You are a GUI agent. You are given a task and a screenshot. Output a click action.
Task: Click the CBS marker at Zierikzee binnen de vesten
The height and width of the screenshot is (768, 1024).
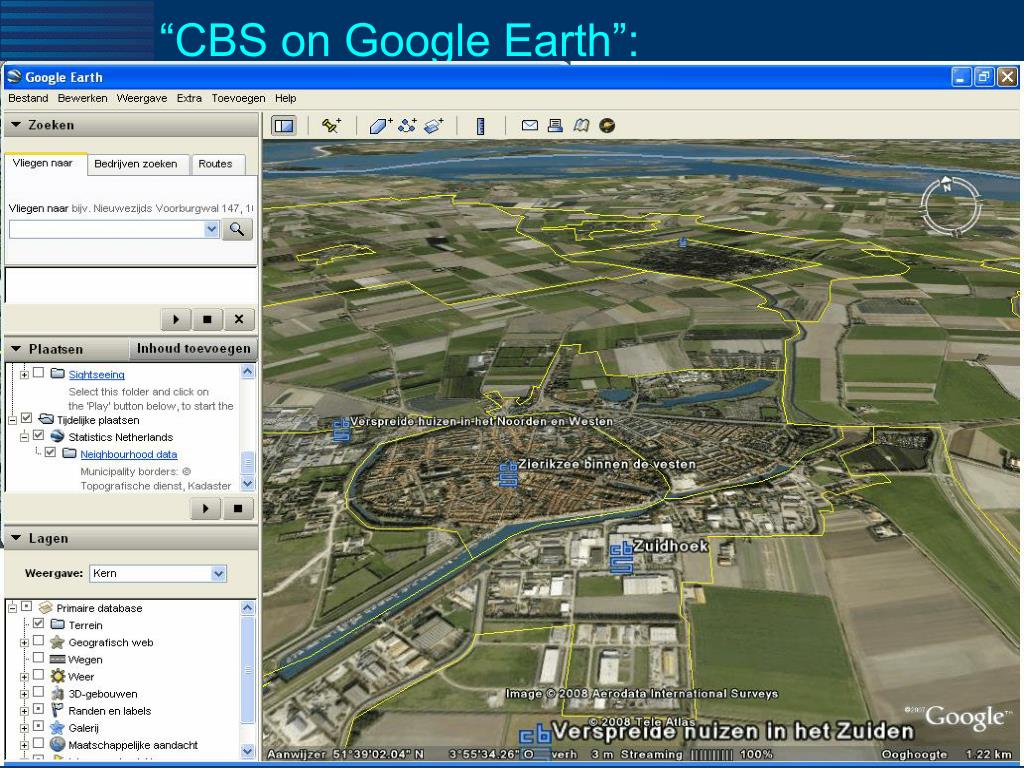(x=508, y=473)
